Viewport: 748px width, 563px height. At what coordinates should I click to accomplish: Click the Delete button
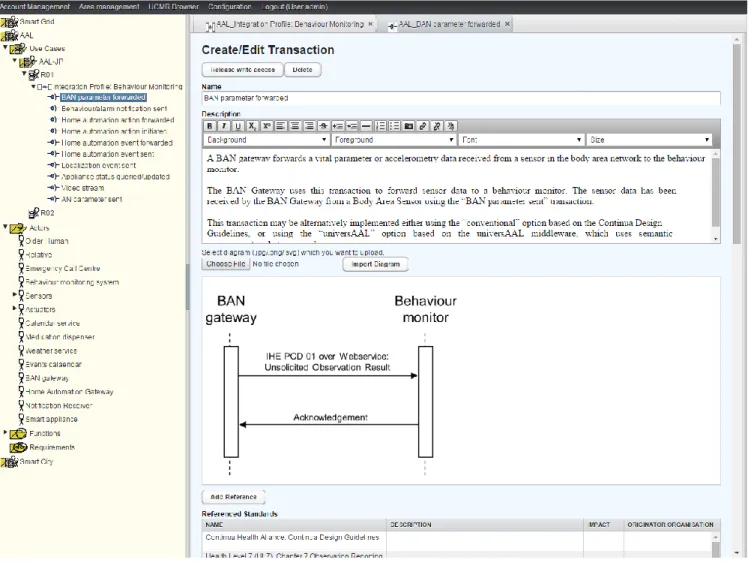[x=302, y=70]
